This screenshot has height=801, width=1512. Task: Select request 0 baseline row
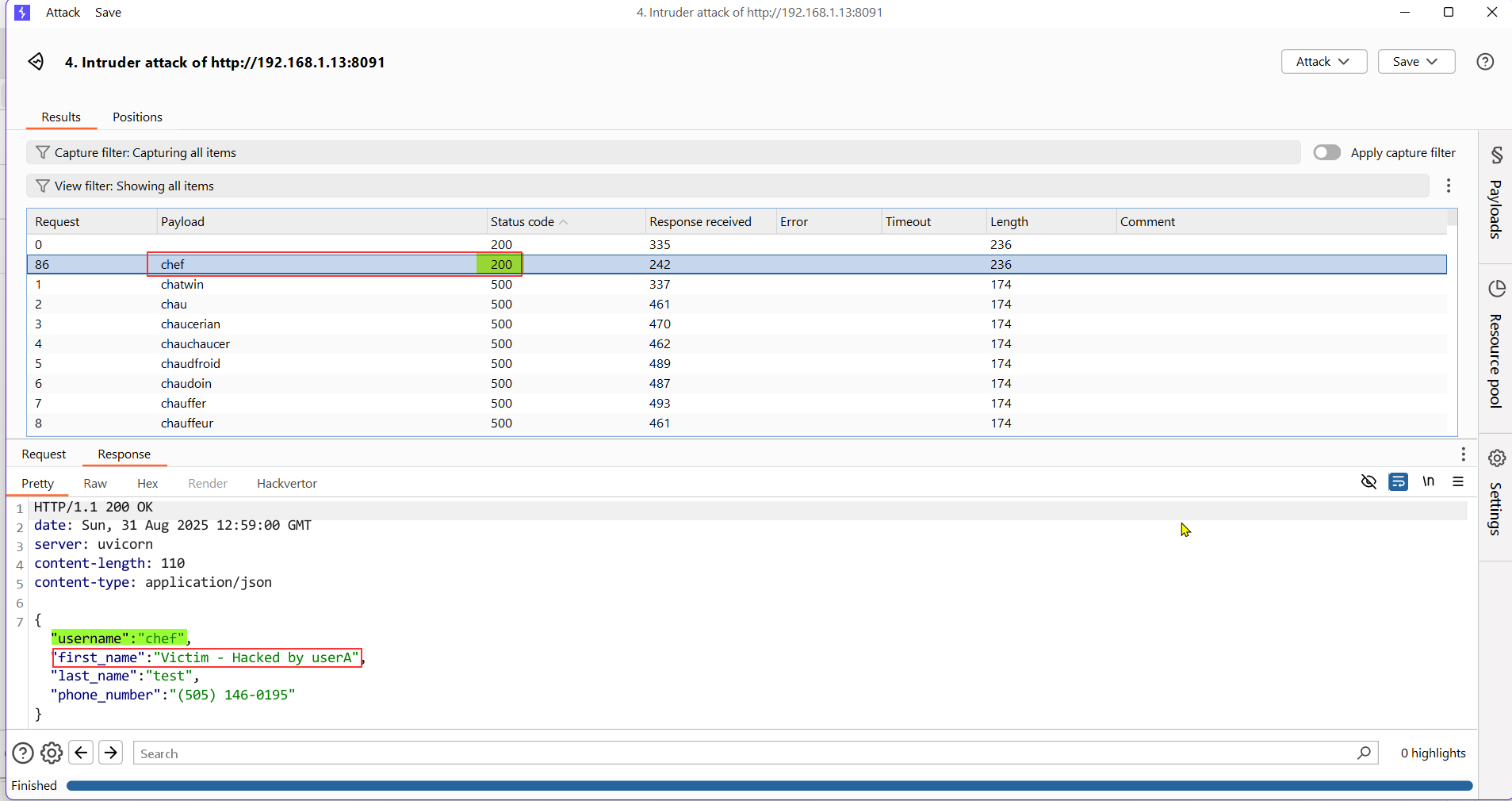point(737,244)
